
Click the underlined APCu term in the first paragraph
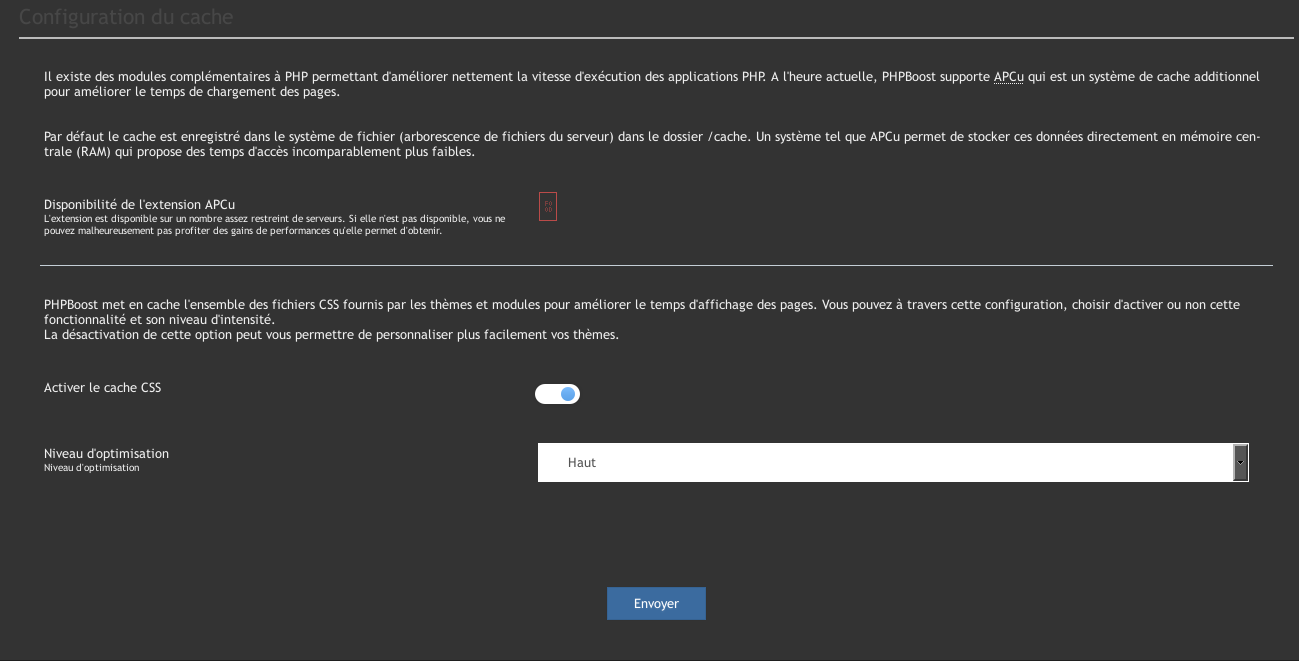pyautogui.click(x=1008, y=77)
